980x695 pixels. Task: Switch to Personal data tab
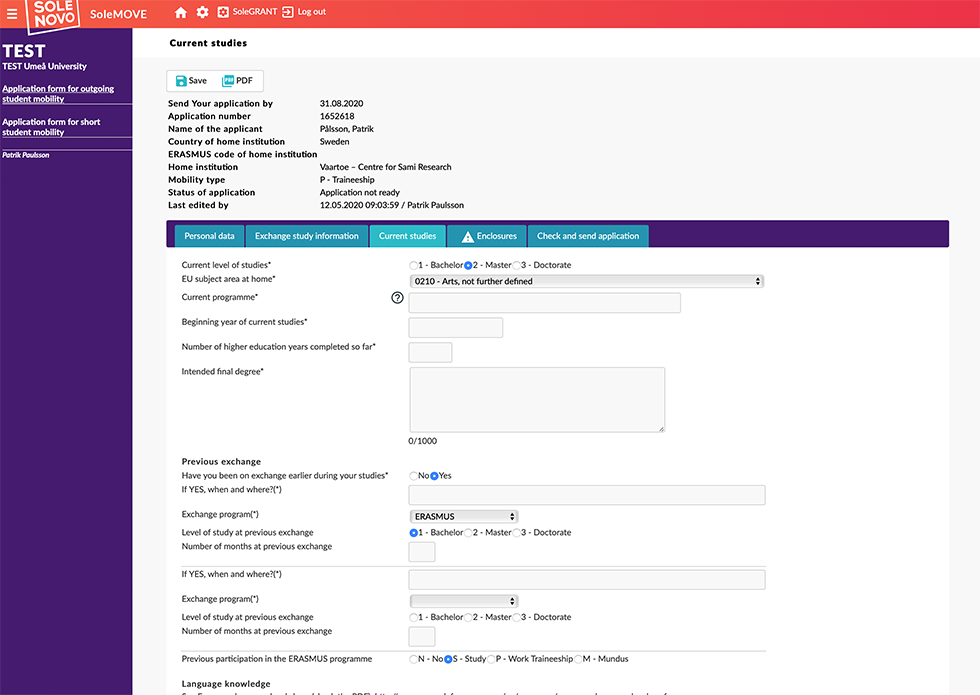209,236
